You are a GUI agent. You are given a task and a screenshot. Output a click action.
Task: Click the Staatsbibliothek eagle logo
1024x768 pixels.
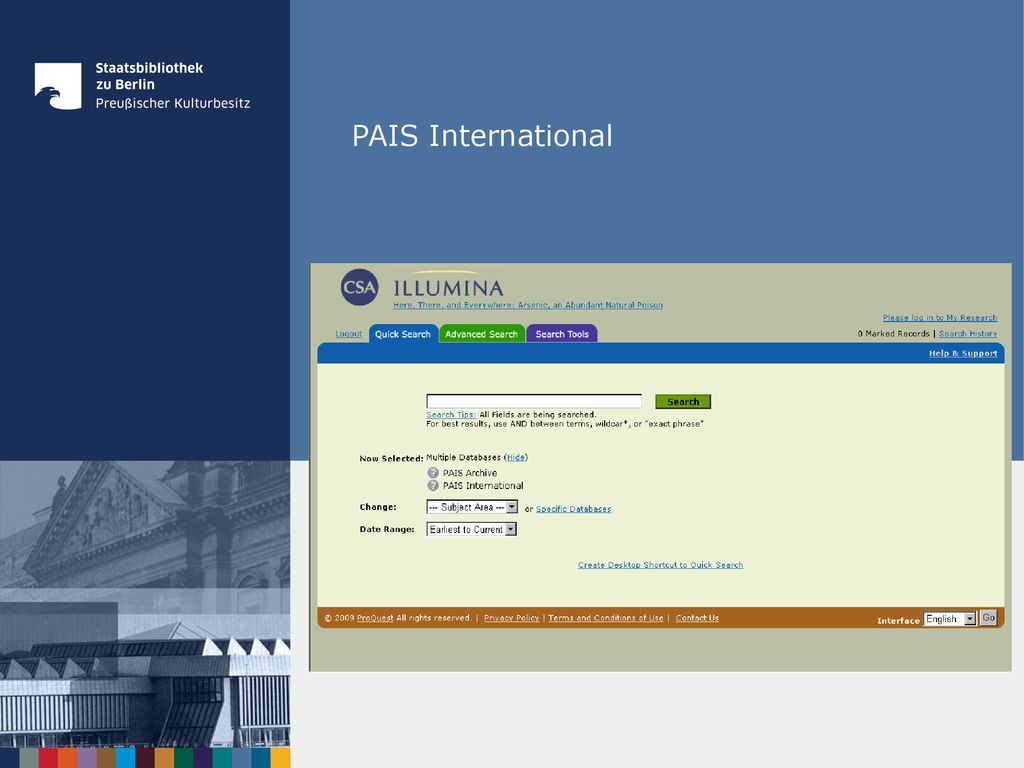click(58, 86)
